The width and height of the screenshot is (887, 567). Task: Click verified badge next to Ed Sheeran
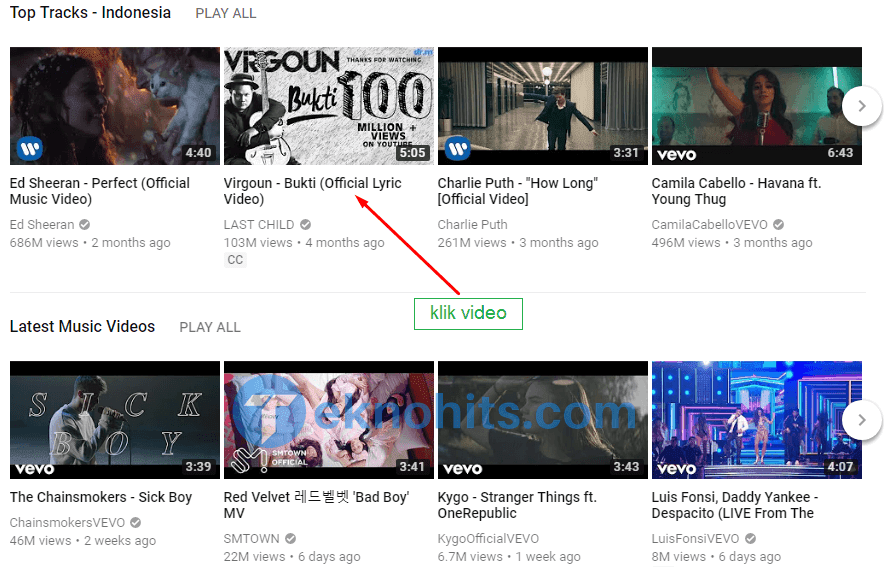click(84, 225)
